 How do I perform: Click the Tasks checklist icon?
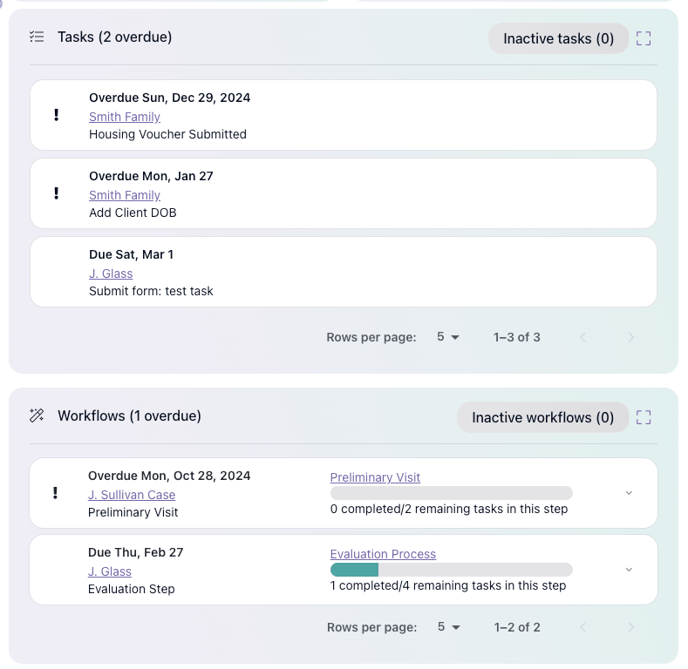click(x=37, y=37)
